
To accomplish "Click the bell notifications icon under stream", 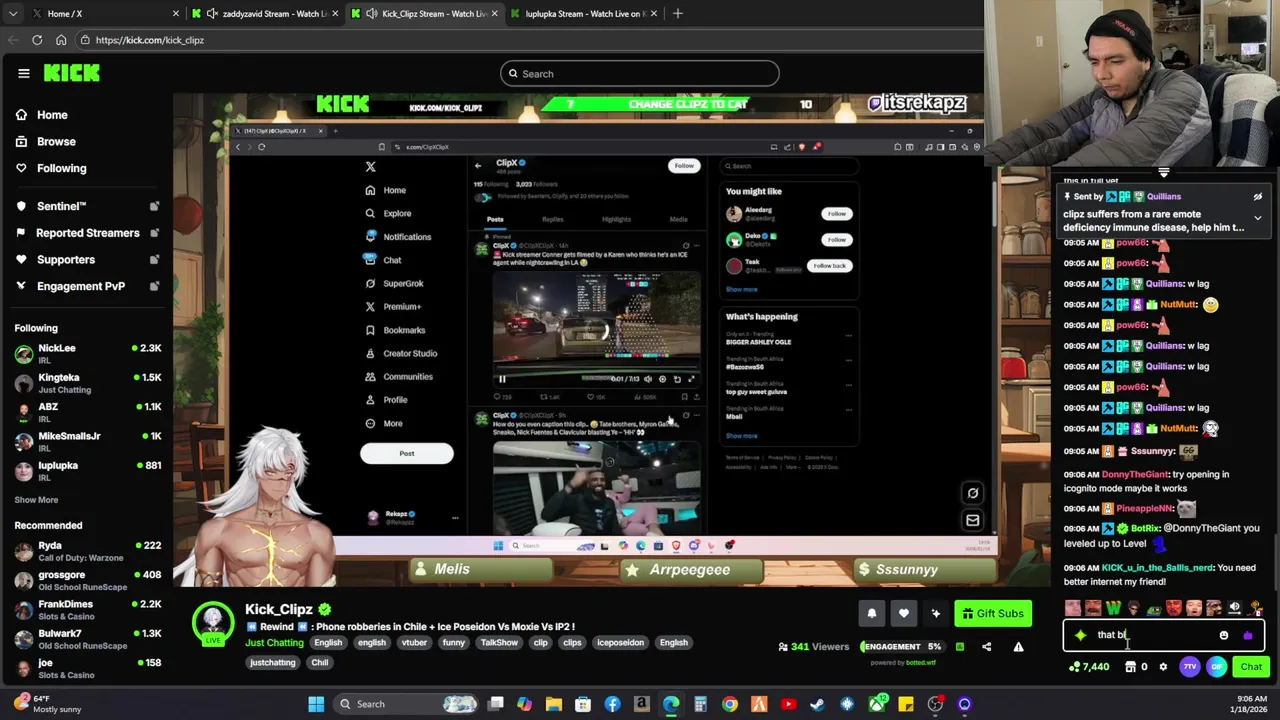I will [x=871, y=614].
